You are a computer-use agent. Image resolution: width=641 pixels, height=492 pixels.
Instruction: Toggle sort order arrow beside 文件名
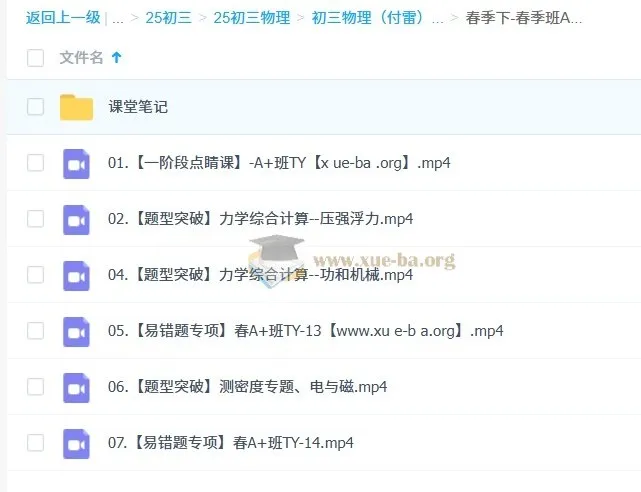click(117, 57)
